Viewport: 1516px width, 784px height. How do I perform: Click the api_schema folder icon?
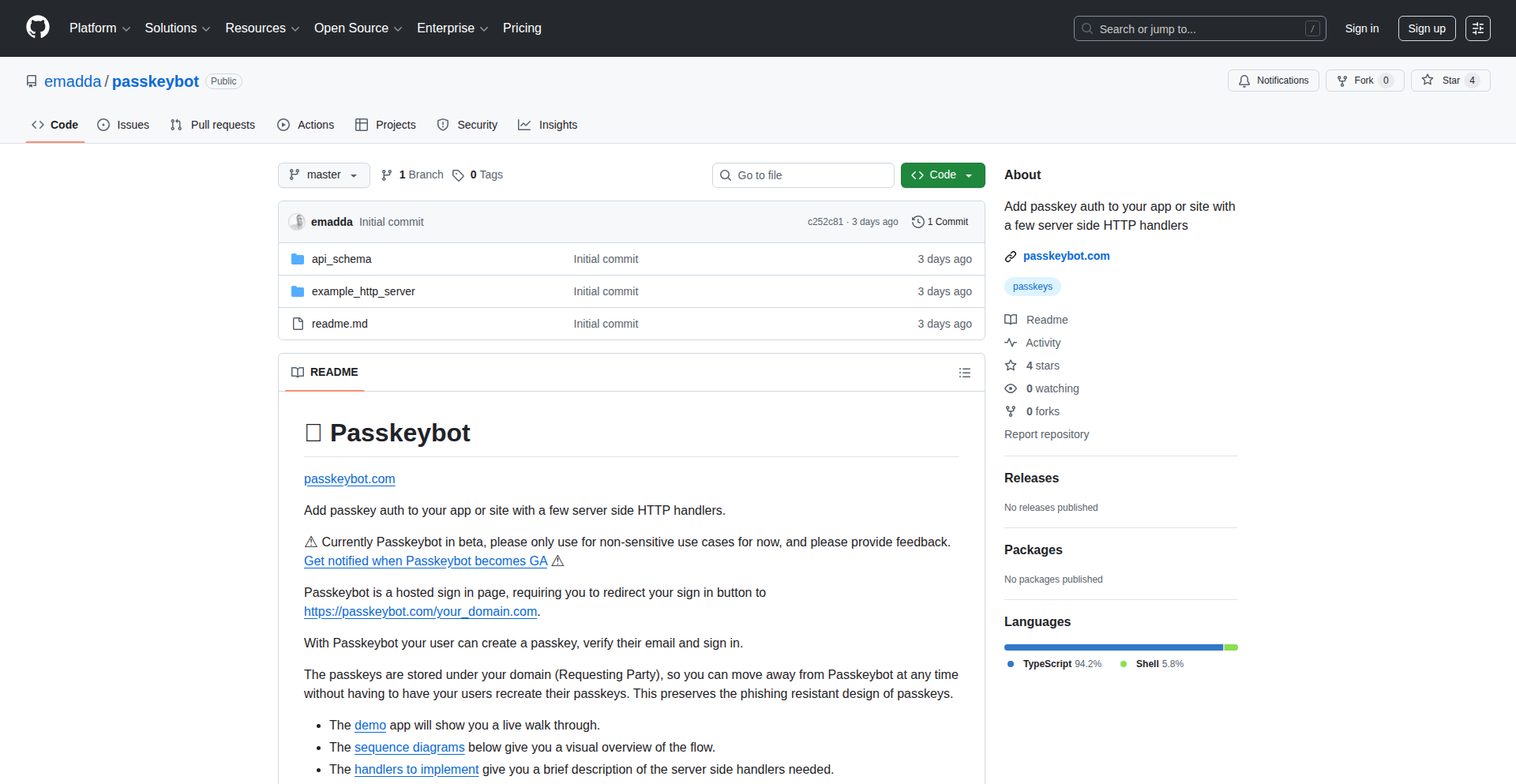[298, 258]
